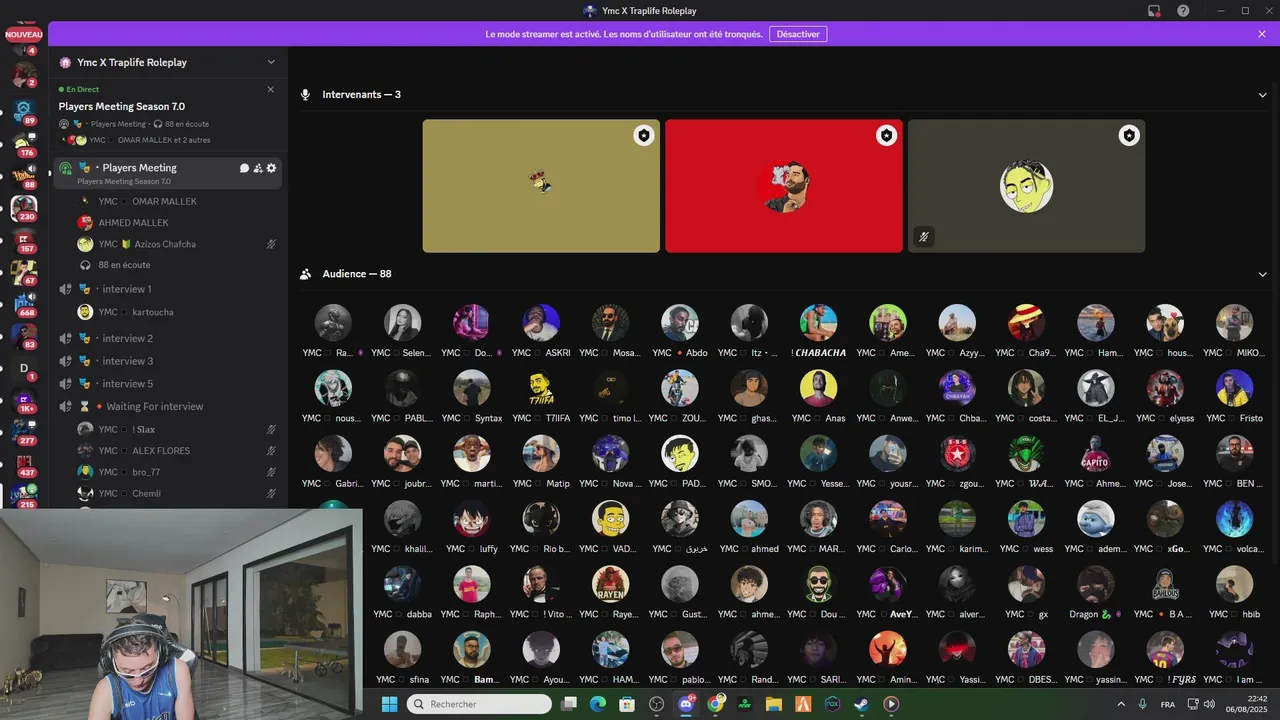Collapse the Audience section
The height and width of the screenshot is (720, 1280).
[1262, 274]
